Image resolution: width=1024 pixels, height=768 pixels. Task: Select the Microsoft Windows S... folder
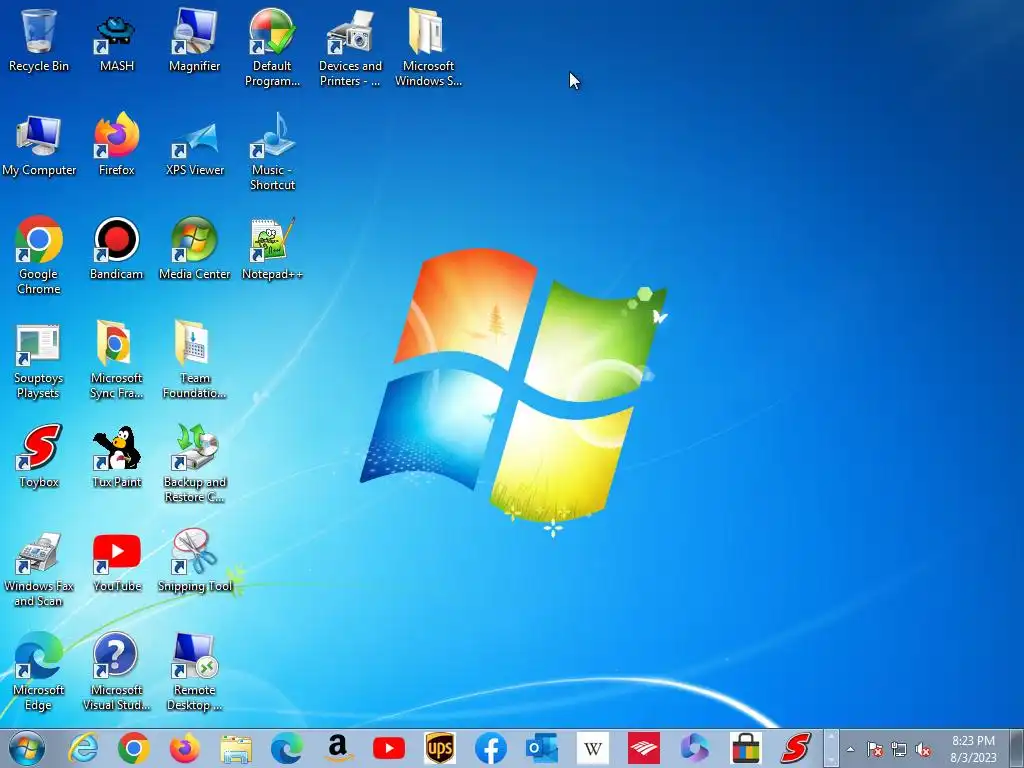coord(428,48)
